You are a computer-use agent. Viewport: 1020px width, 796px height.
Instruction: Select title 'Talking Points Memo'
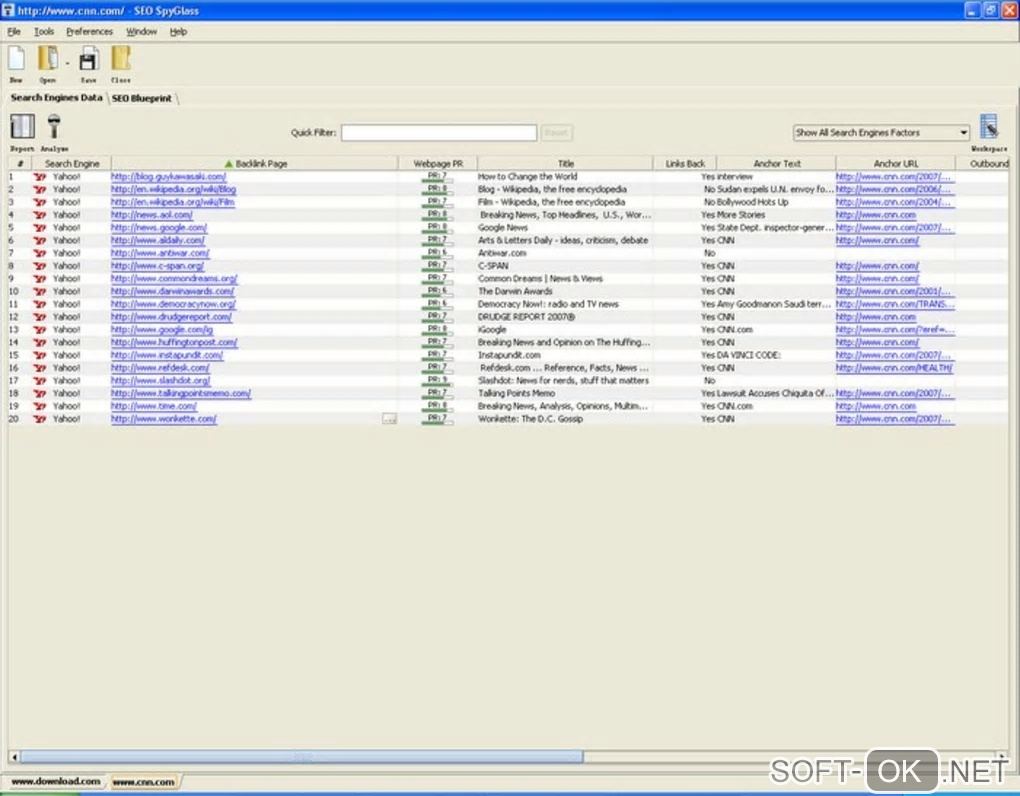[517, 393]
